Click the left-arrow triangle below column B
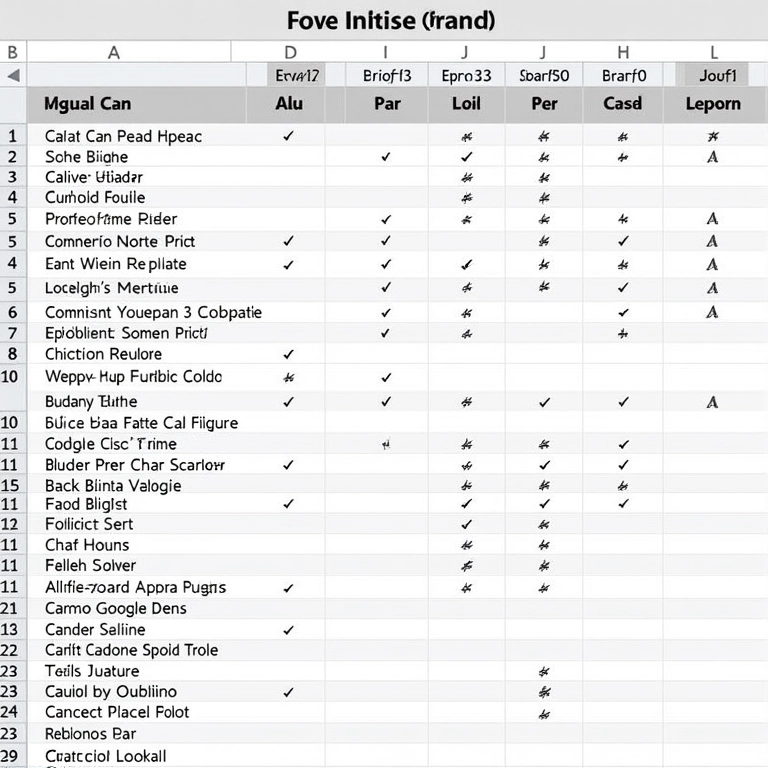Screen dimensions: 768x768 coord(13,75)
